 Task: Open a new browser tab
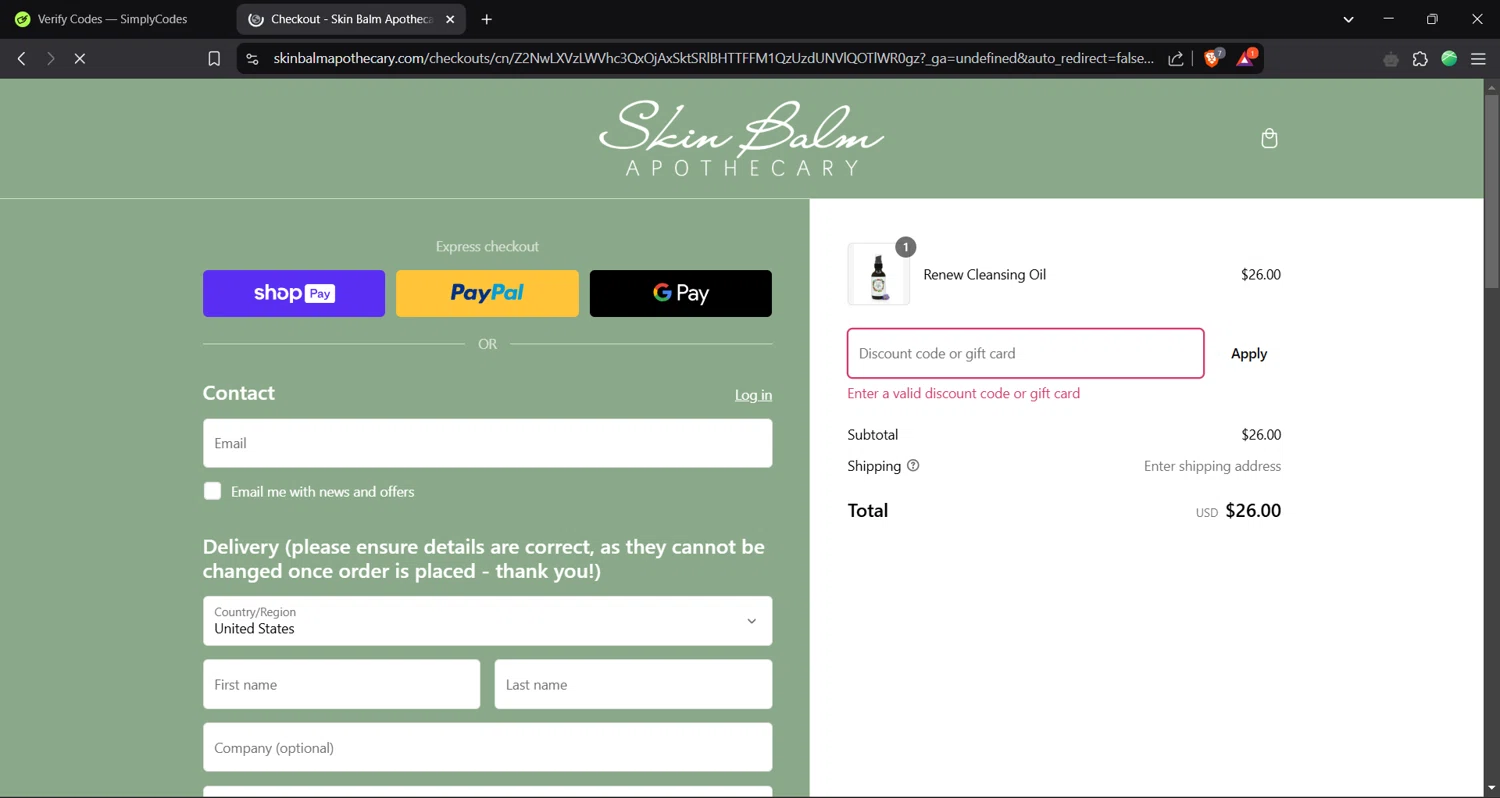tap(486, 19)
